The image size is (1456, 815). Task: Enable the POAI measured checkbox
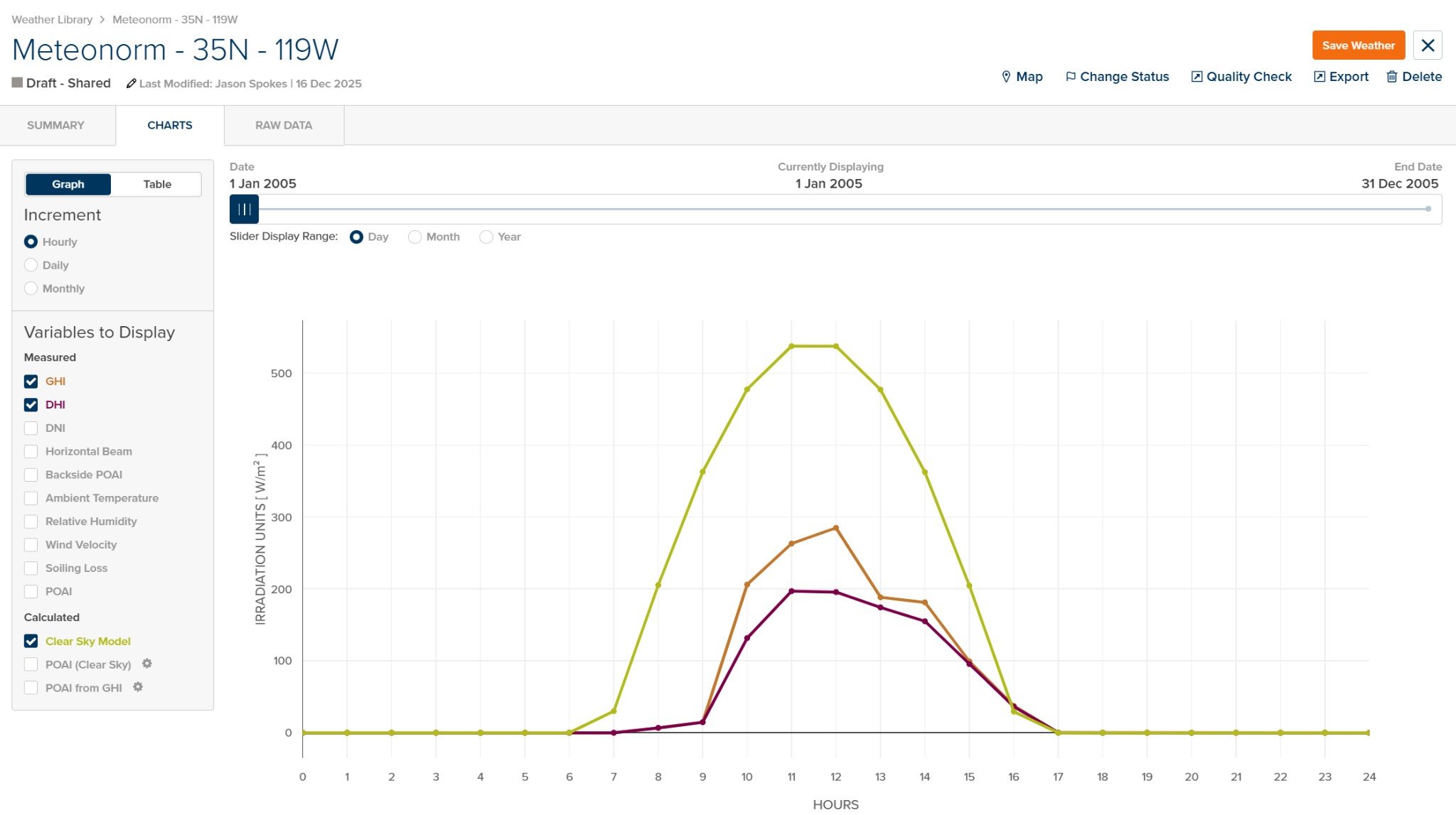[31, 592]
